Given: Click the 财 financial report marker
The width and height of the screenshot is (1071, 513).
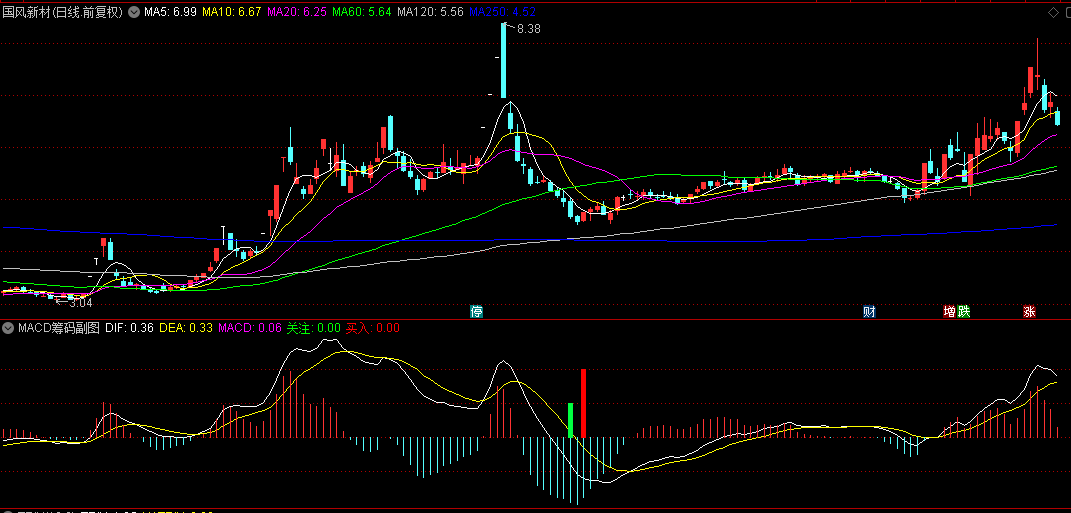Looking at the screenshot, I should tap(869, 312).
